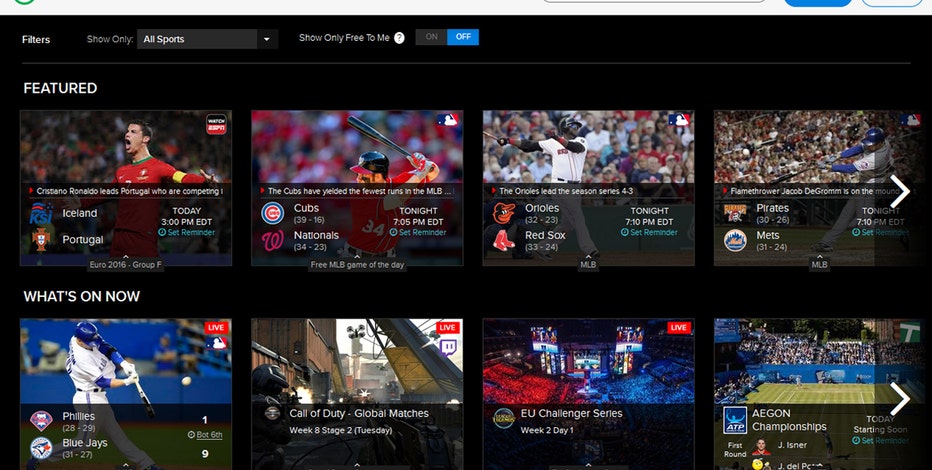
Task: Click Bot 6th inning status link
Action: point(205,435)
